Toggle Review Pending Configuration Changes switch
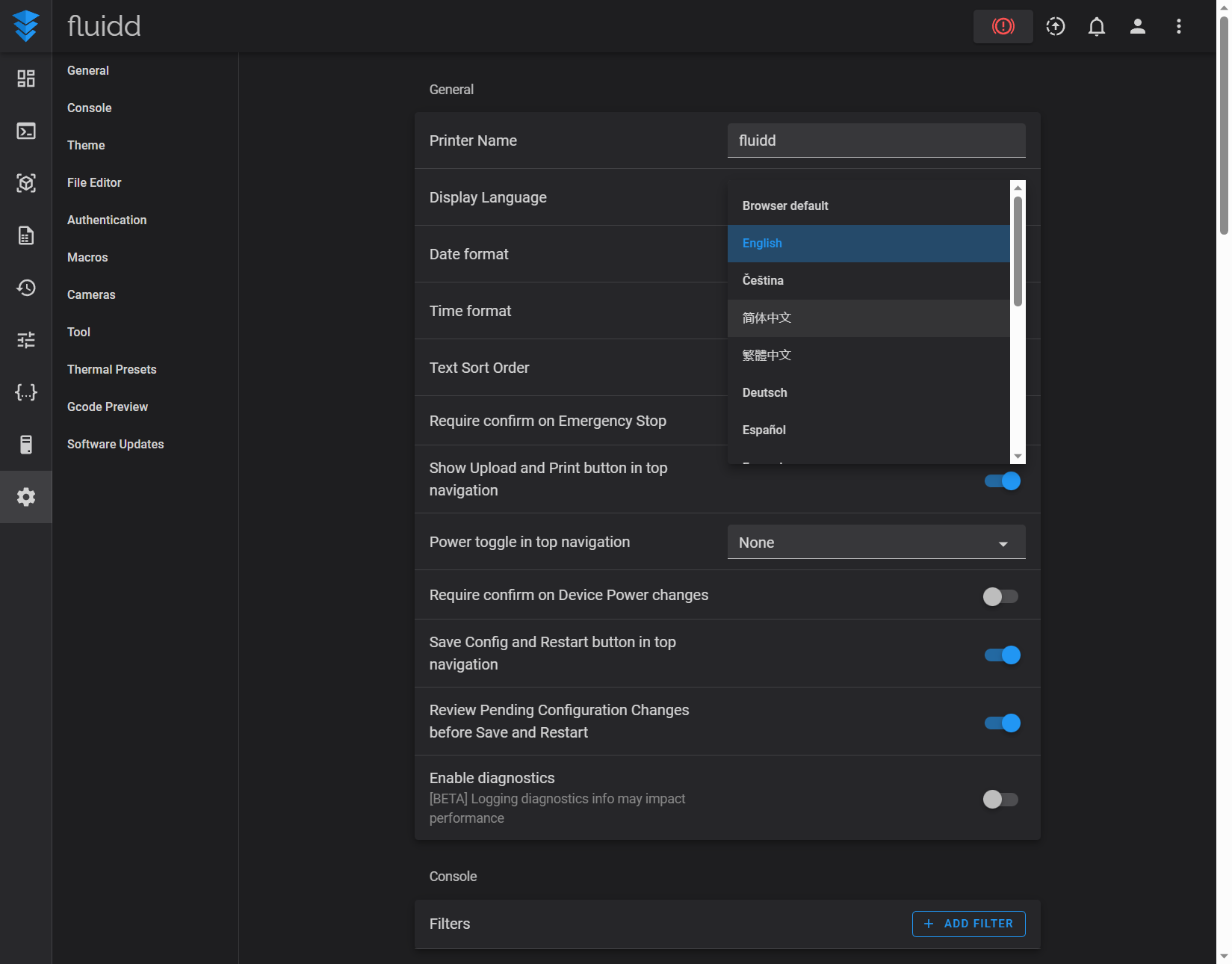 click(1002, 723)
